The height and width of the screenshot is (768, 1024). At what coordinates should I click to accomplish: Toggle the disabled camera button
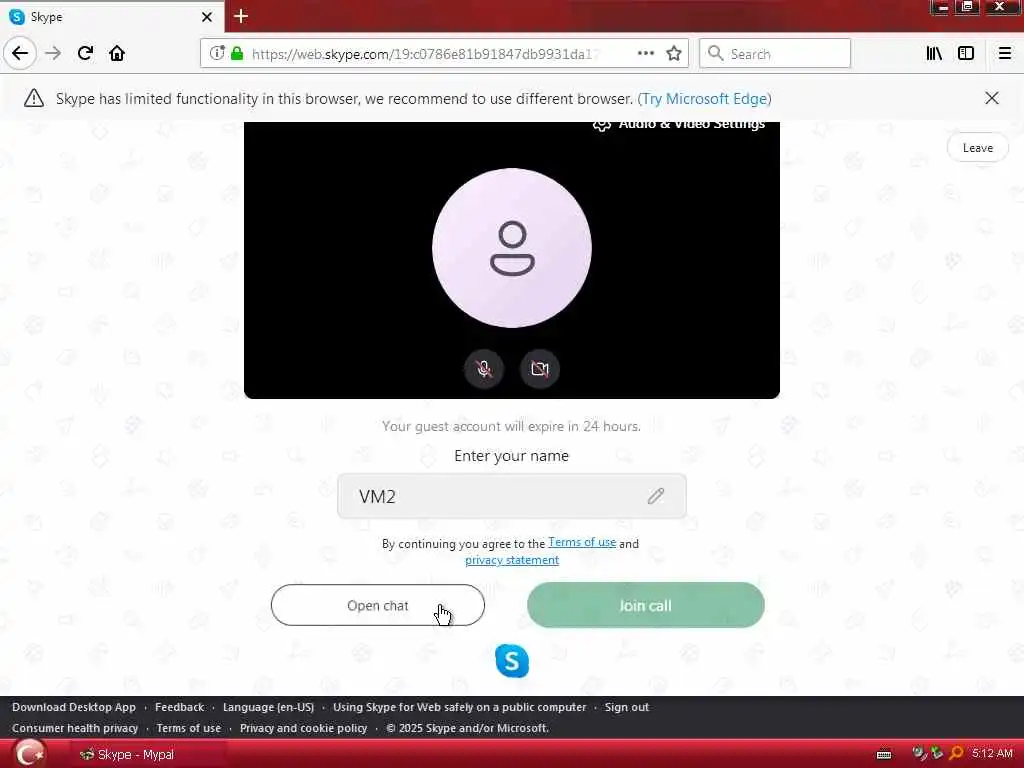[539, 369]
